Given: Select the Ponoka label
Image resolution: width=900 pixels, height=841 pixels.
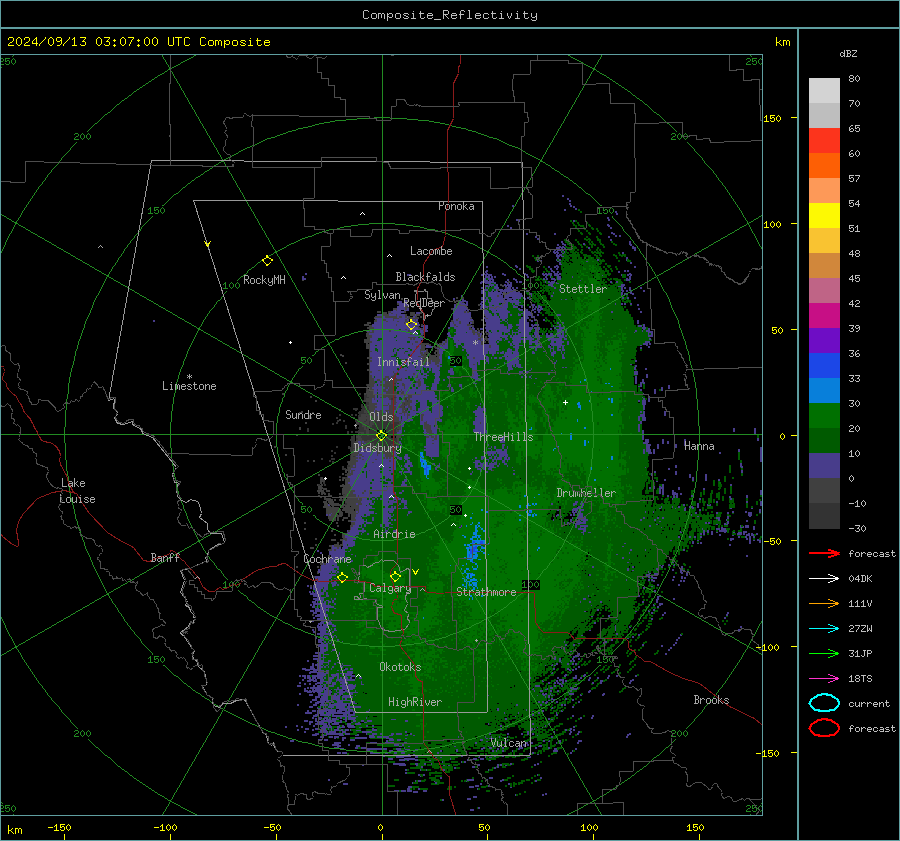Looking at the screenshot, I should coord(456,206).
